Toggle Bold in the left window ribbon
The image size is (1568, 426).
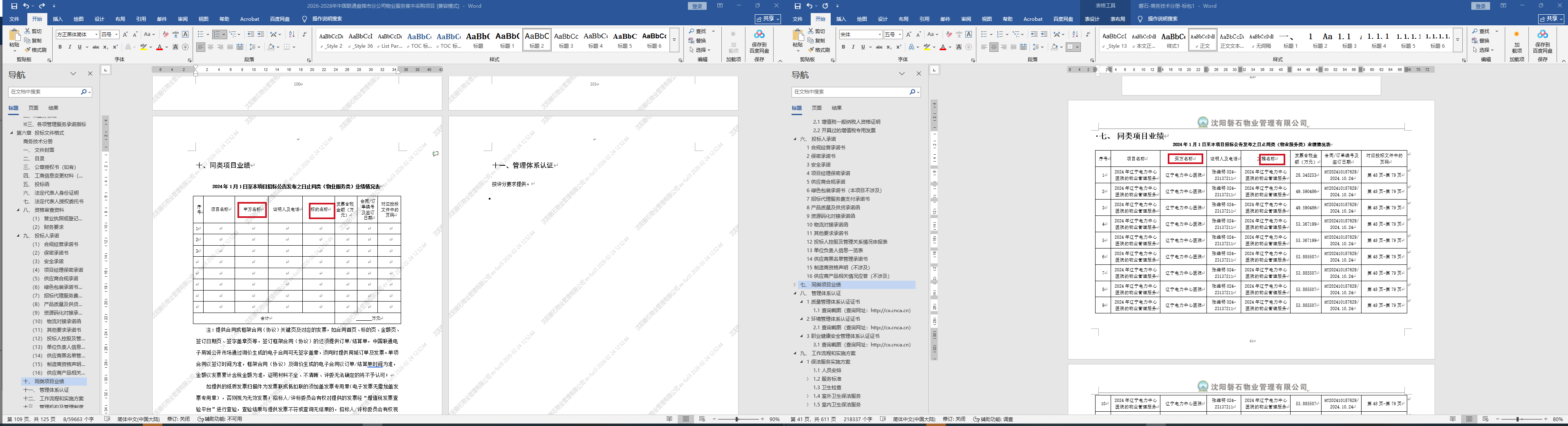click(60, 47)
